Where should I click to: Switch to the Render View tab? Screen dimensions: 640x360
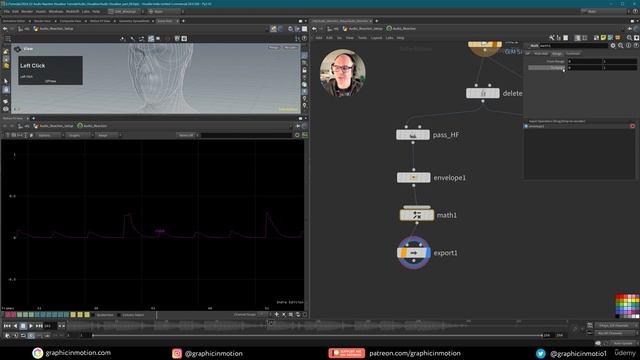tap(42, 21)
